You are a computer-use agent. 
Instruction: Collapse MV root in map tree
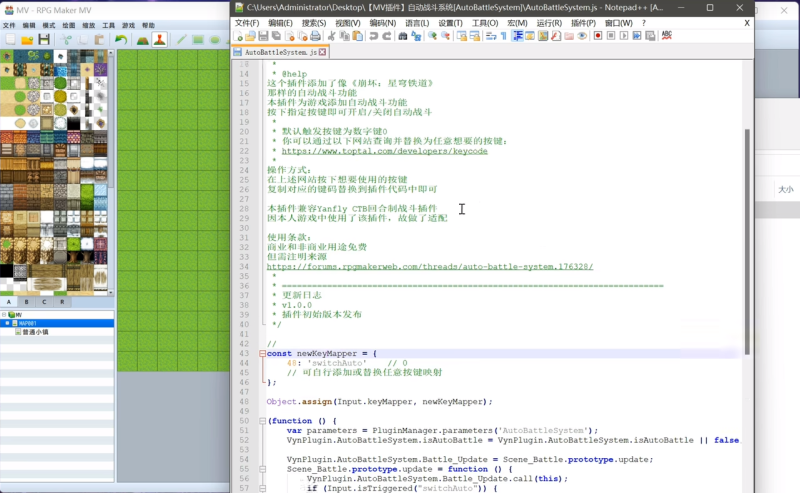4,315
